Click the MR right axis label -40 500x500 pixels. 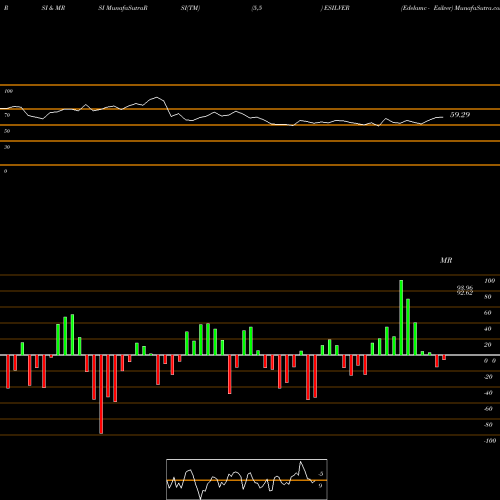pos(488,393)
